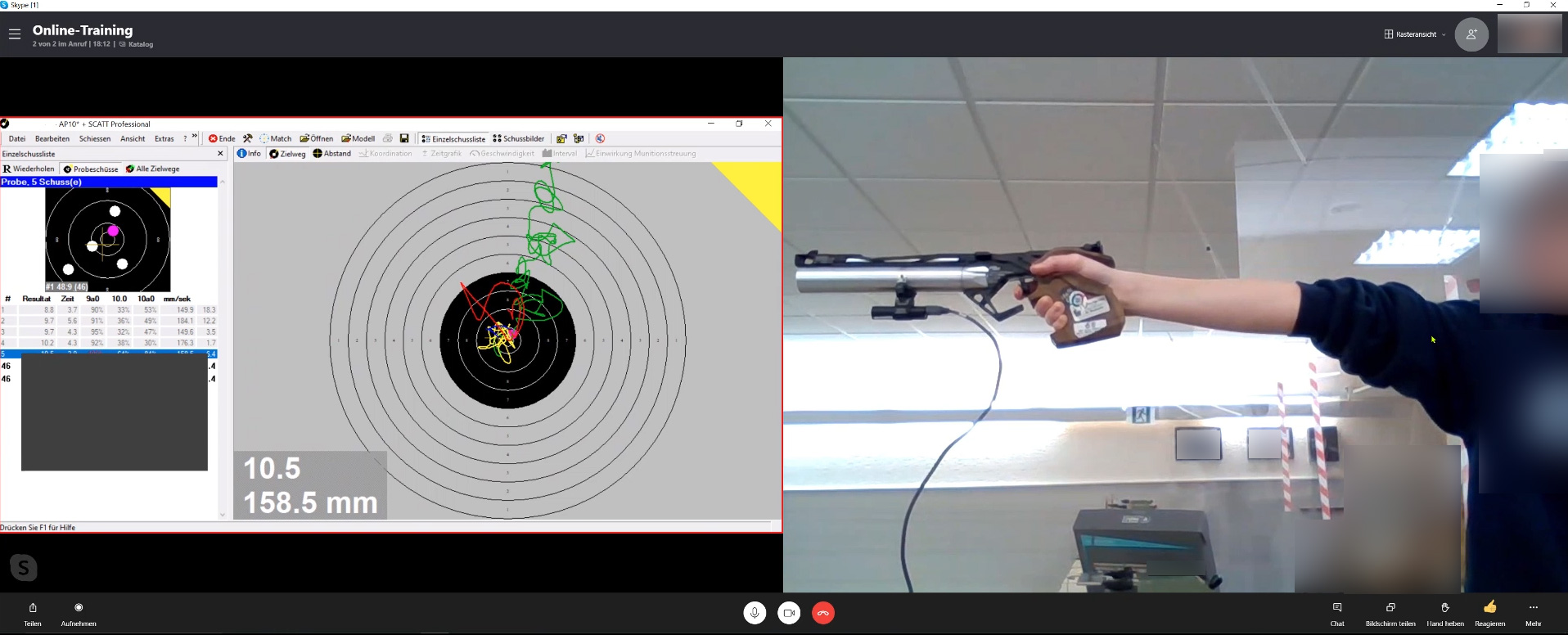
Task: Click the Reagieren thumbs-up icon
Action: pyautogui.click(x=1489, y=607)
